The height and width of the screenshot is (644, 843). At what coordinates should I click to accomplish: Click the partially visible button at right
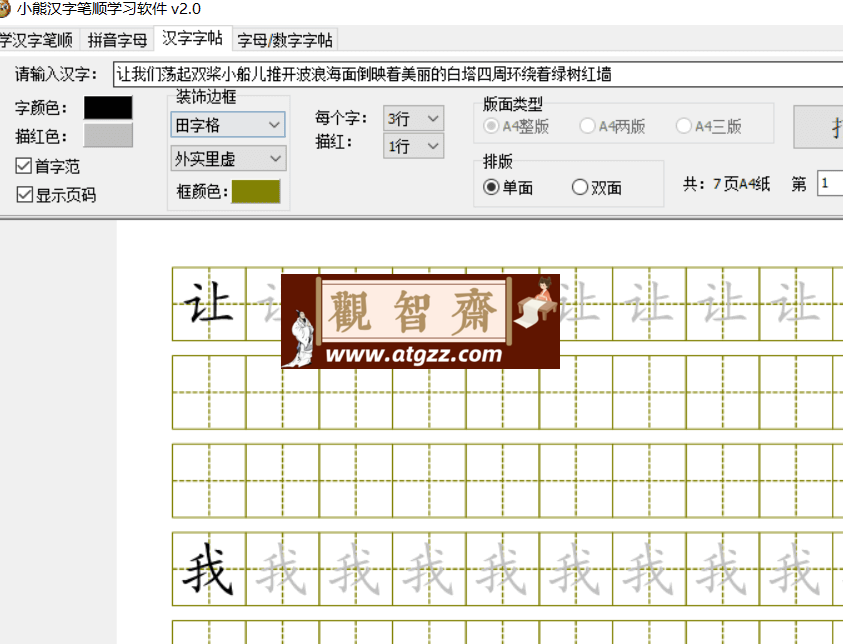pyautogui.click(x=818, y=127)
